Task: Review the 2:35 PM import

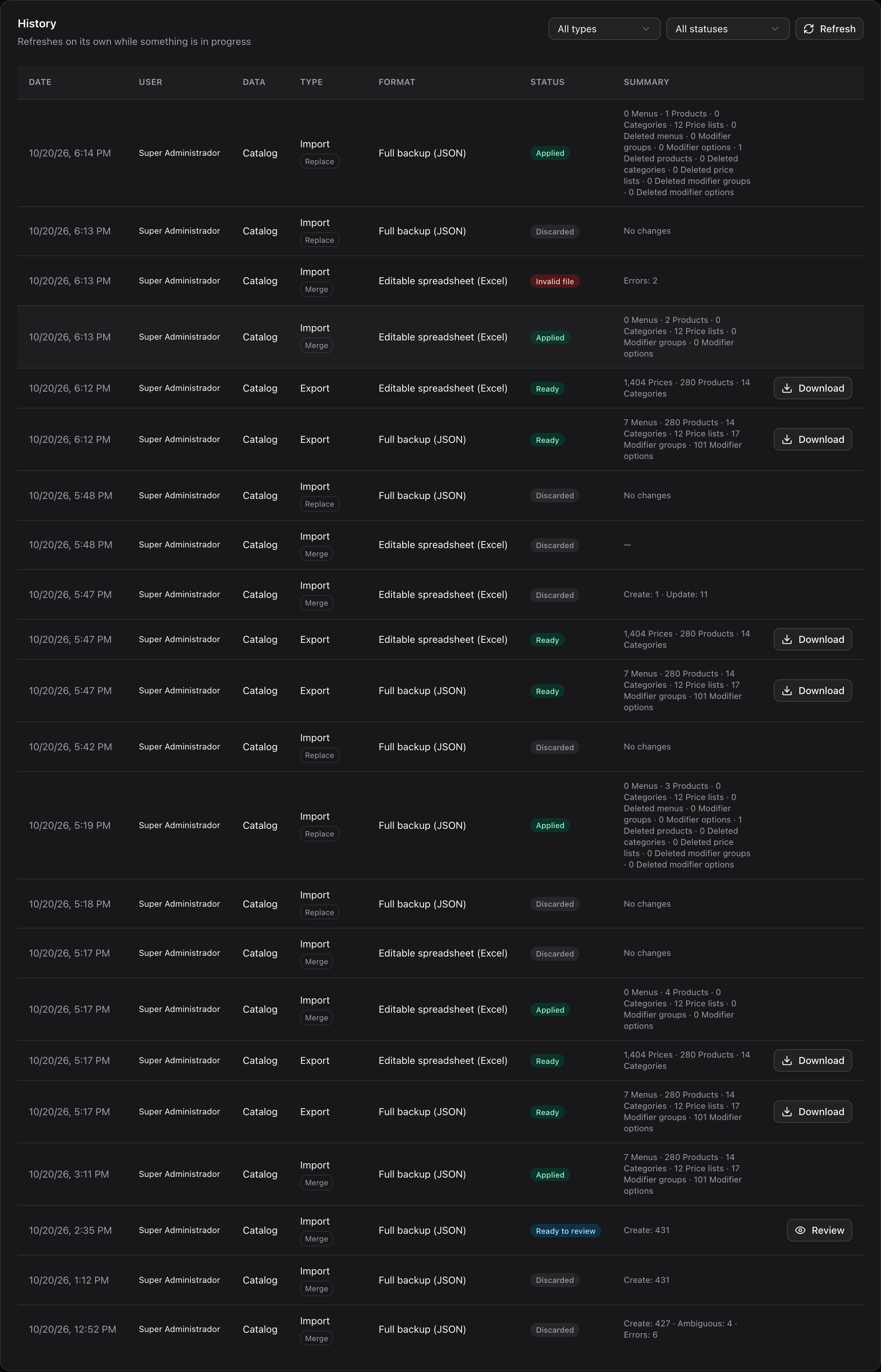Action: pyautogui.click(x=819, y=1230)
